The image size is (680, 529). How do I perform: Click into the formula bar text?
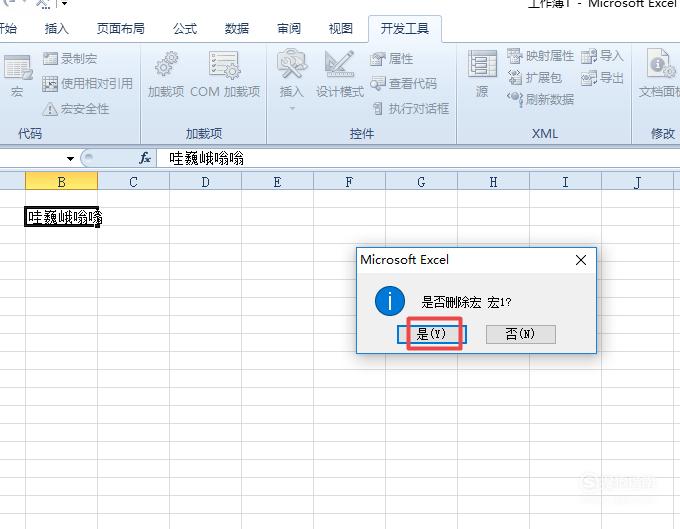tap(206, 159)
